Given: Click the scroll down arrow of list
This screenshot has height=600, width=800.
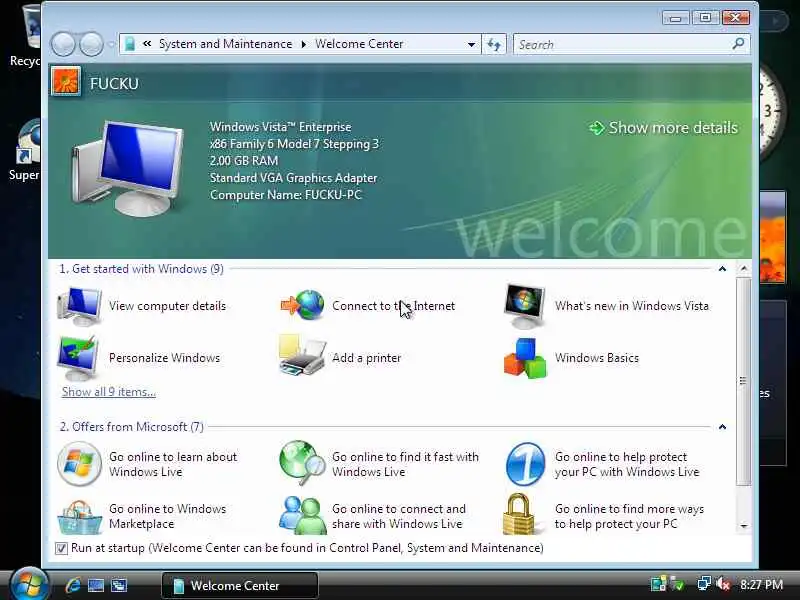Looking at the screenshot, I should point(744,526).
